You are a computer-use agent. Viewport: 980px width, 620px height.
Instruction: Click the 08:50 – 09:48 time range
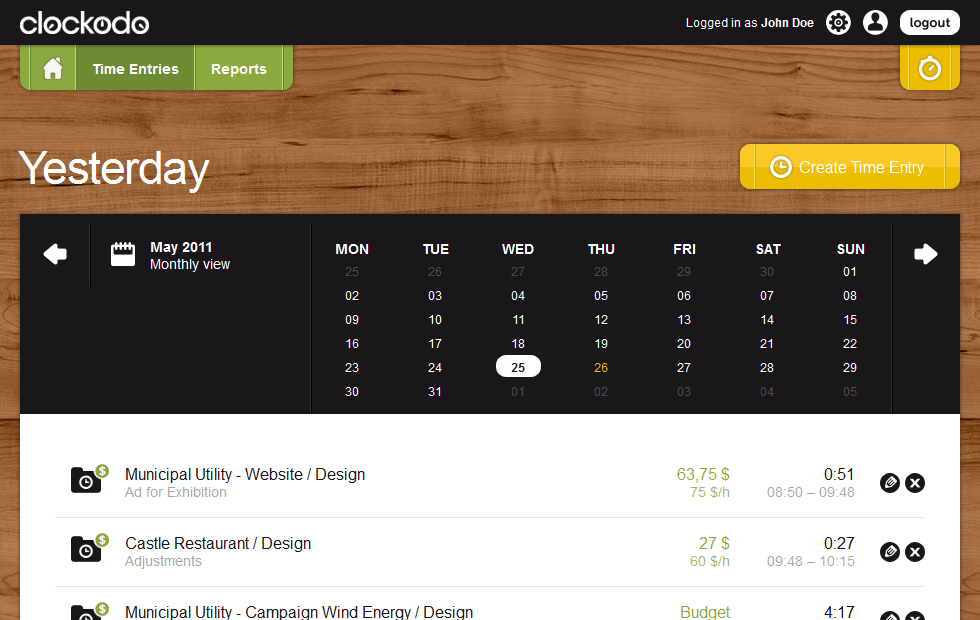(811, 492)
